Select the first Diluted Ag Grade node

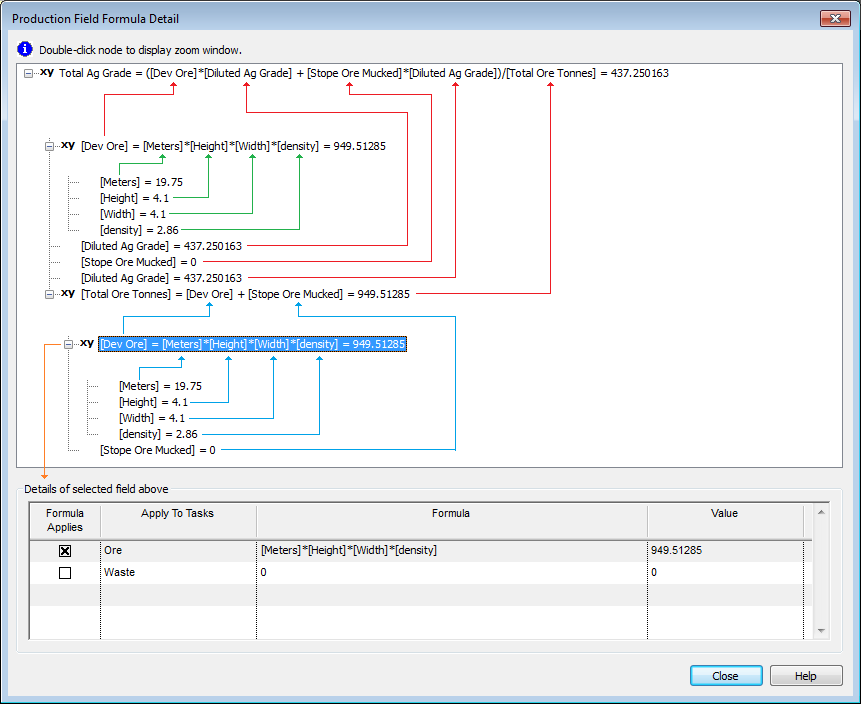pyautogui.click(x=161, y=246)
